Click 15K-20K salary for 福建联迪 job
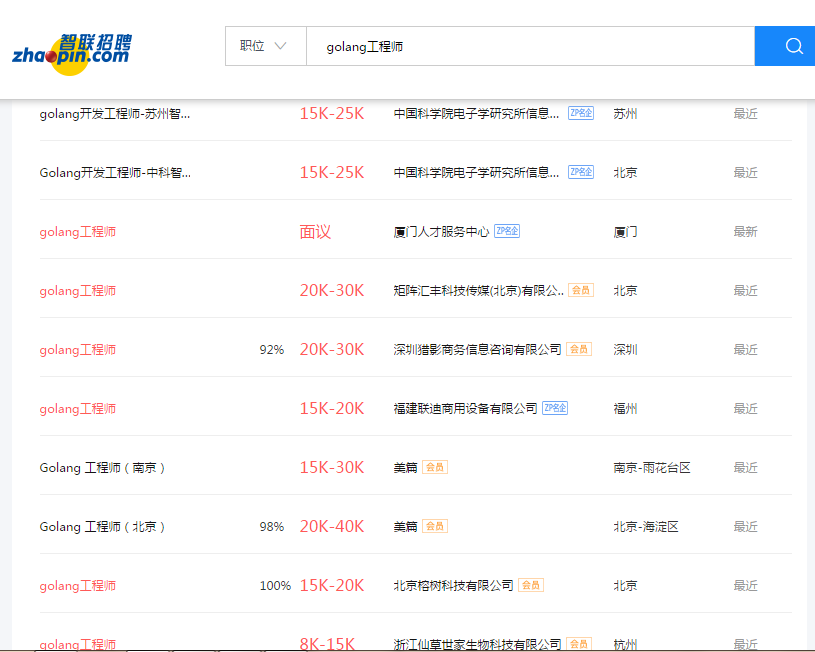The width and height of the screenshot is (815, 652). 332,409
